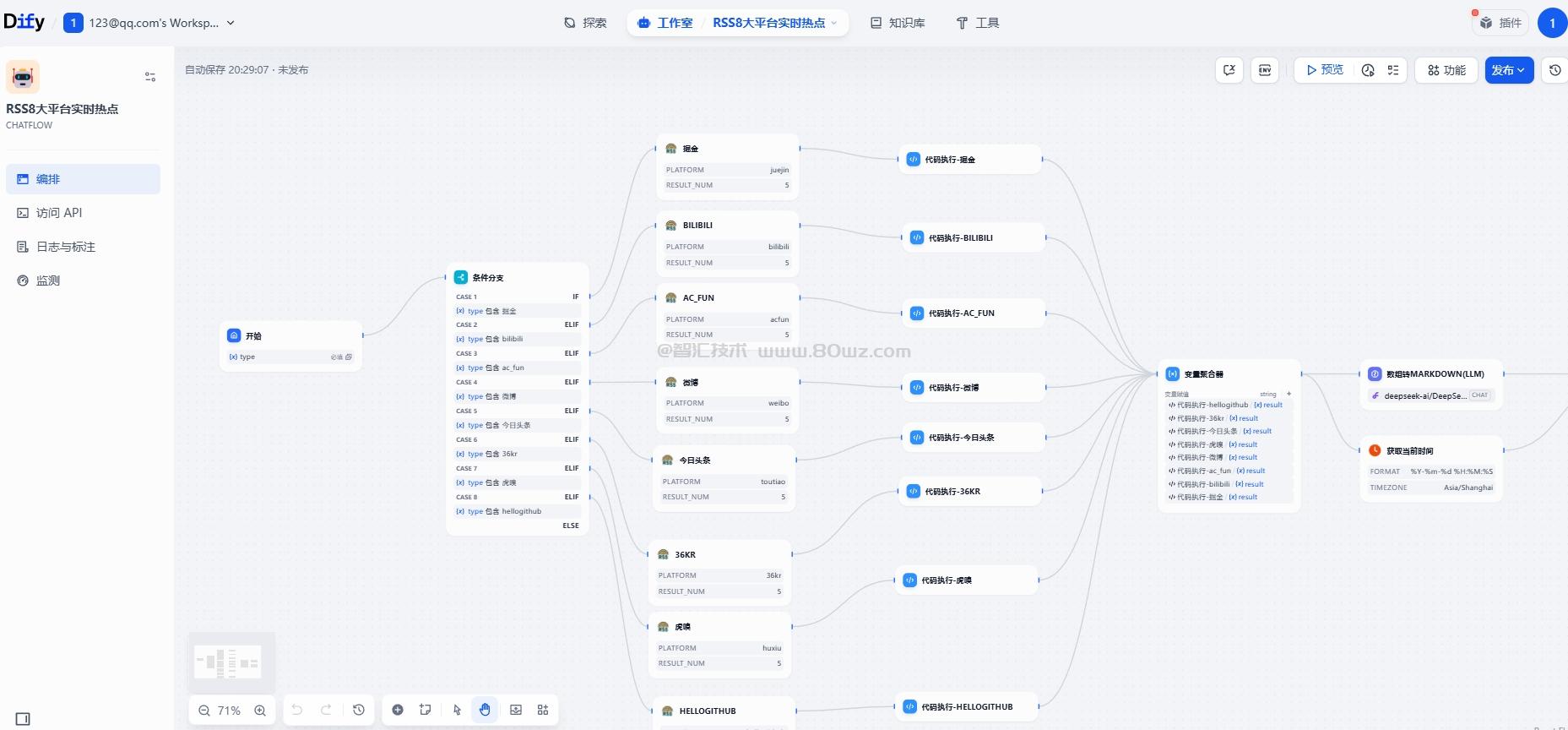Open the 工作室 (Studio) tab

[x=665, y=23]
